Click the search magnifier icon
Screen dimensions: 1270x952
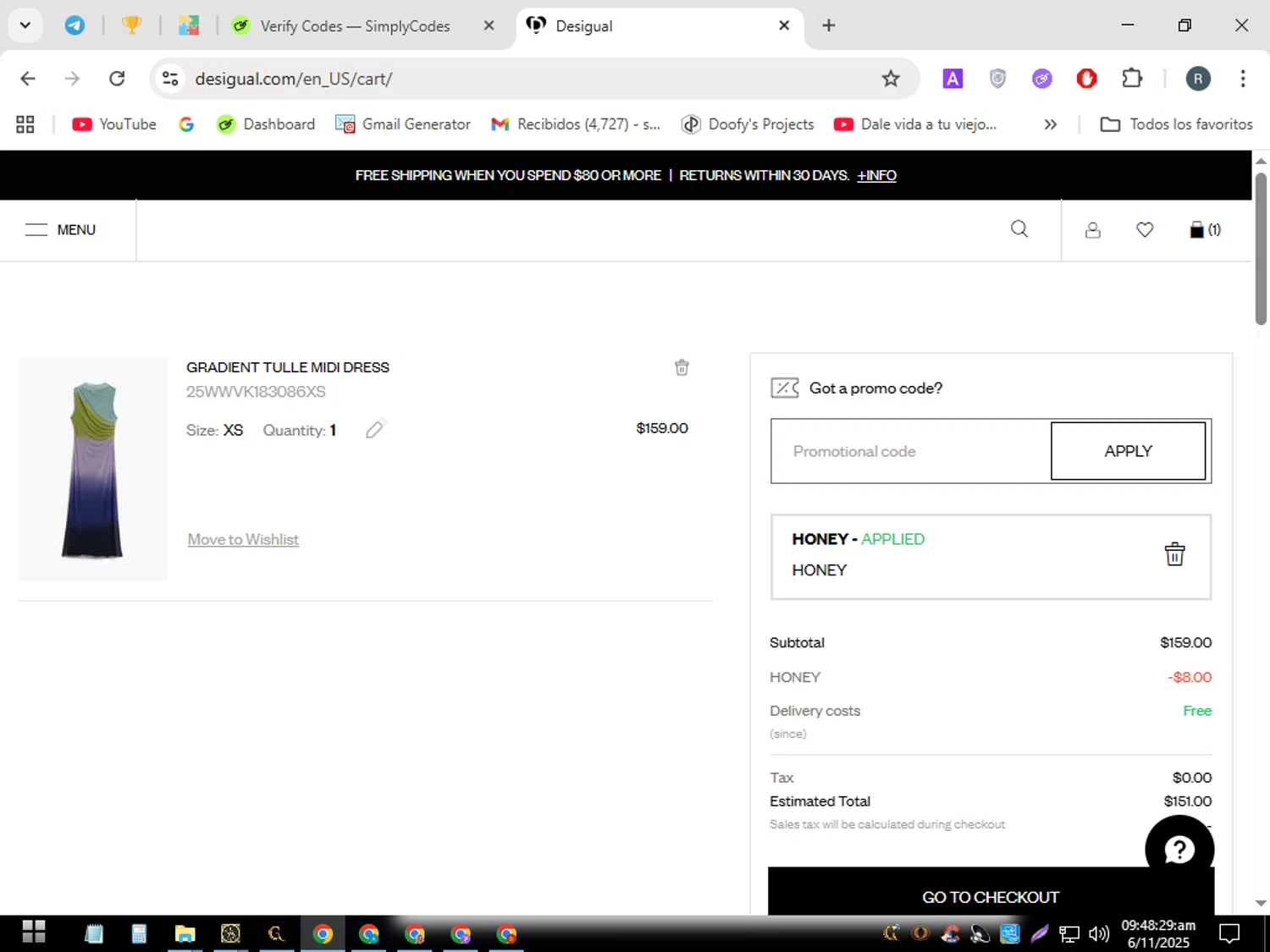(x=1019, y=229)
